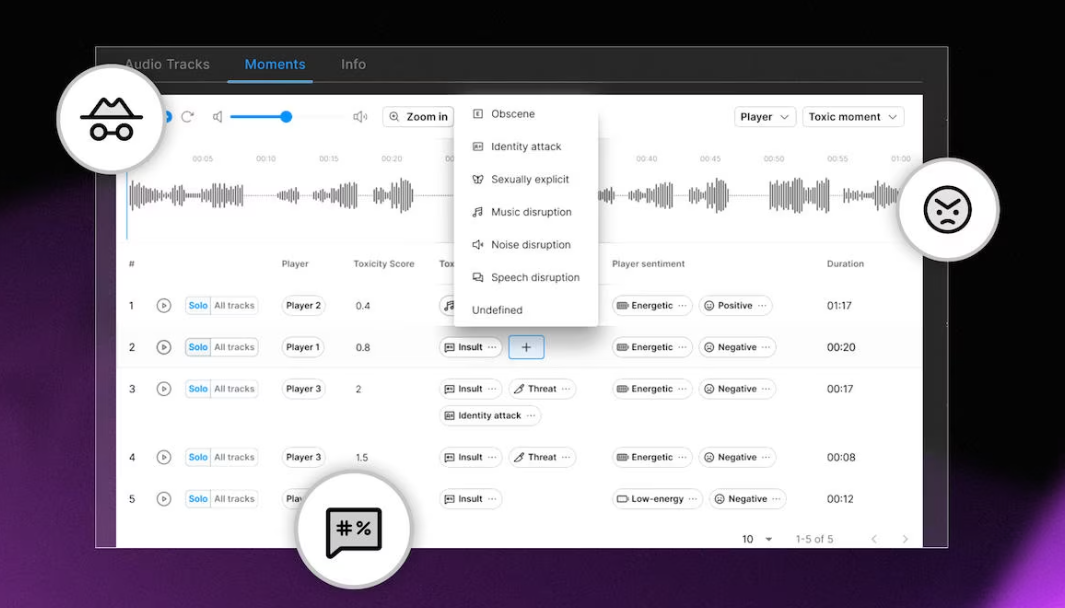Enable All tracks for row 1
The image size is (1065, 608).
(x=234, y=306)
